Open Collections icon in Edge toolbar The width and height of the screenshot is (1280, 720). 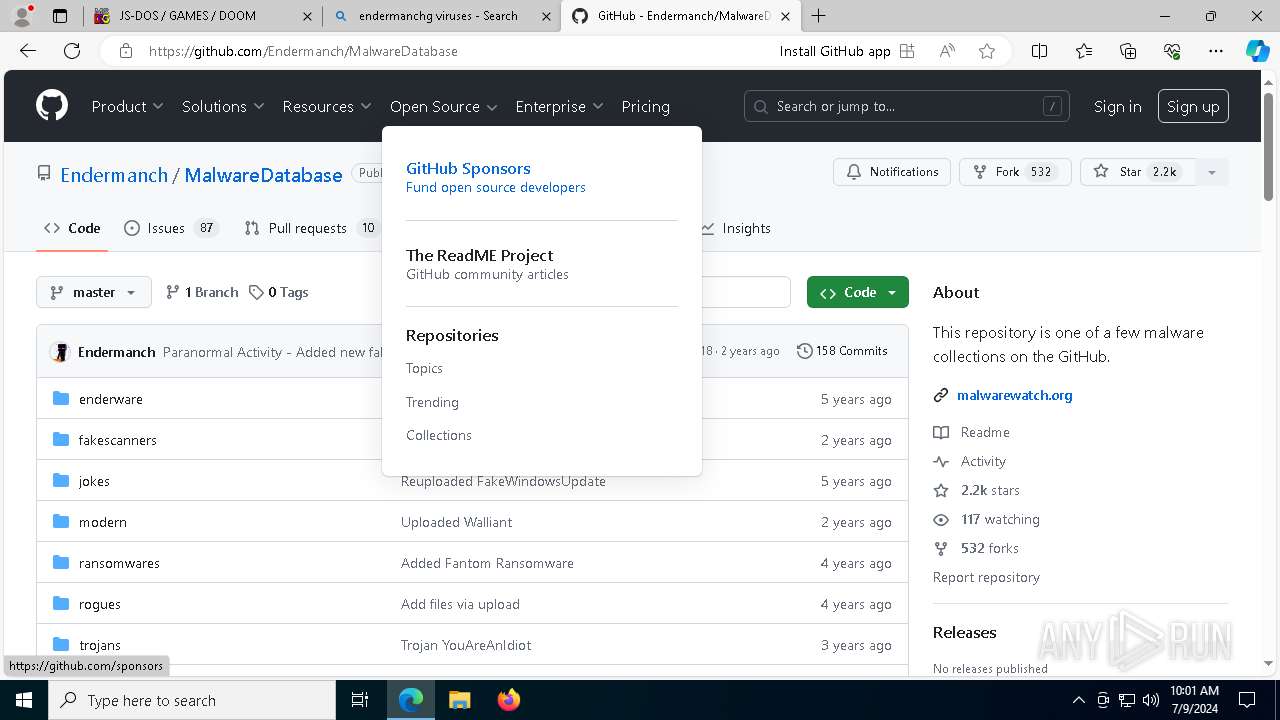pos(1128,51)
